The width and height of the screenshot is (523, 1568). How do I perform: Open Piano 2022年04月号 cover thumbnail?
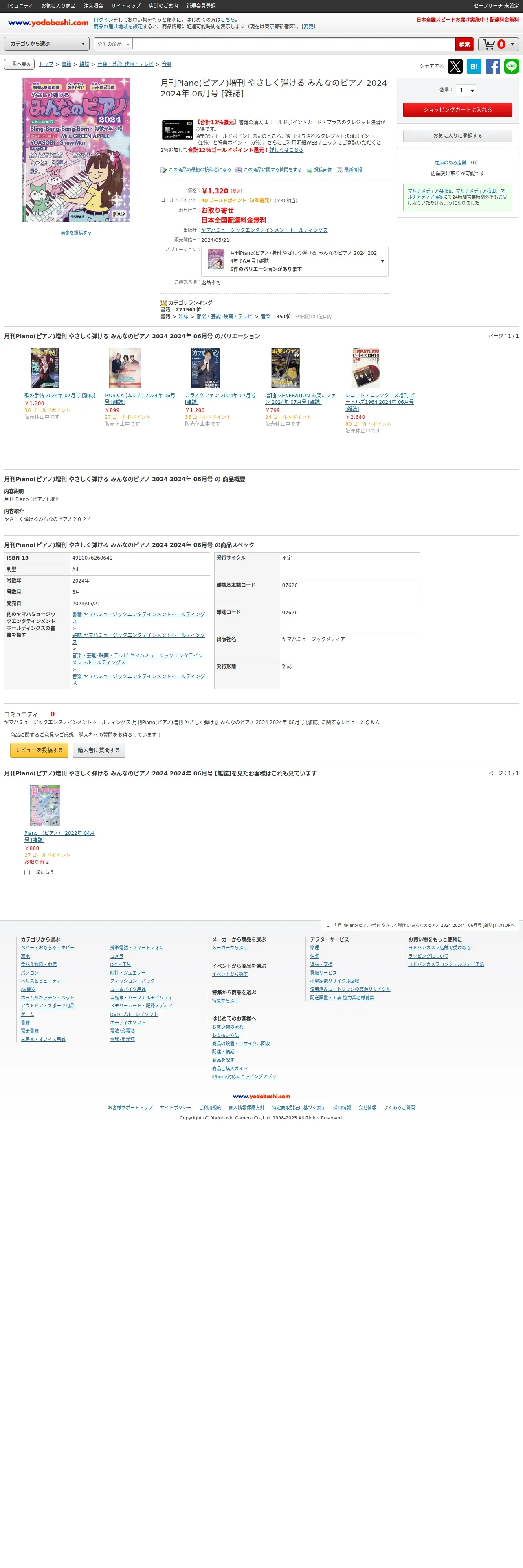(45, 805)
